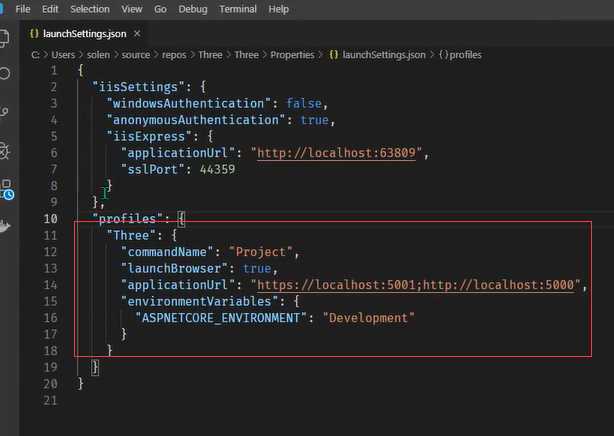Open the Help menu
Screen dimensions: 614x436
[278, 9]
